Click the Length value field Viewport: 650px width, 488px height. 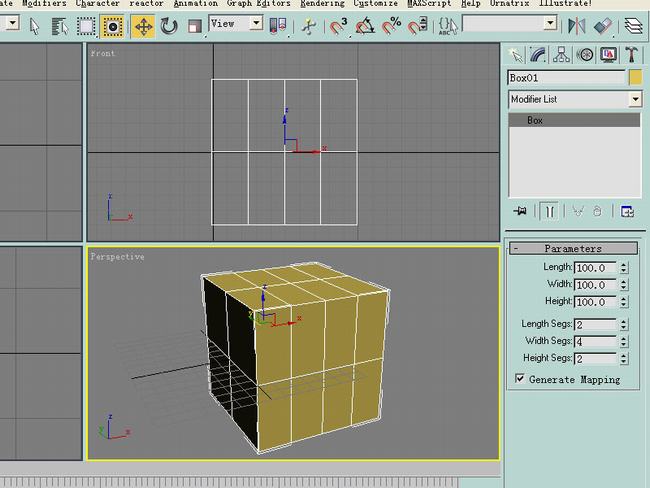(x=595, y=268)
